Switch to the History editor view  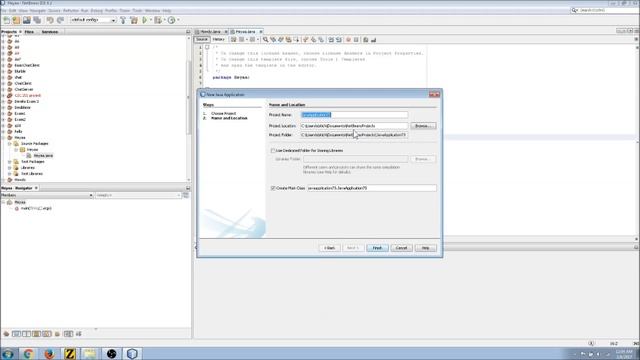coord(218,40)
